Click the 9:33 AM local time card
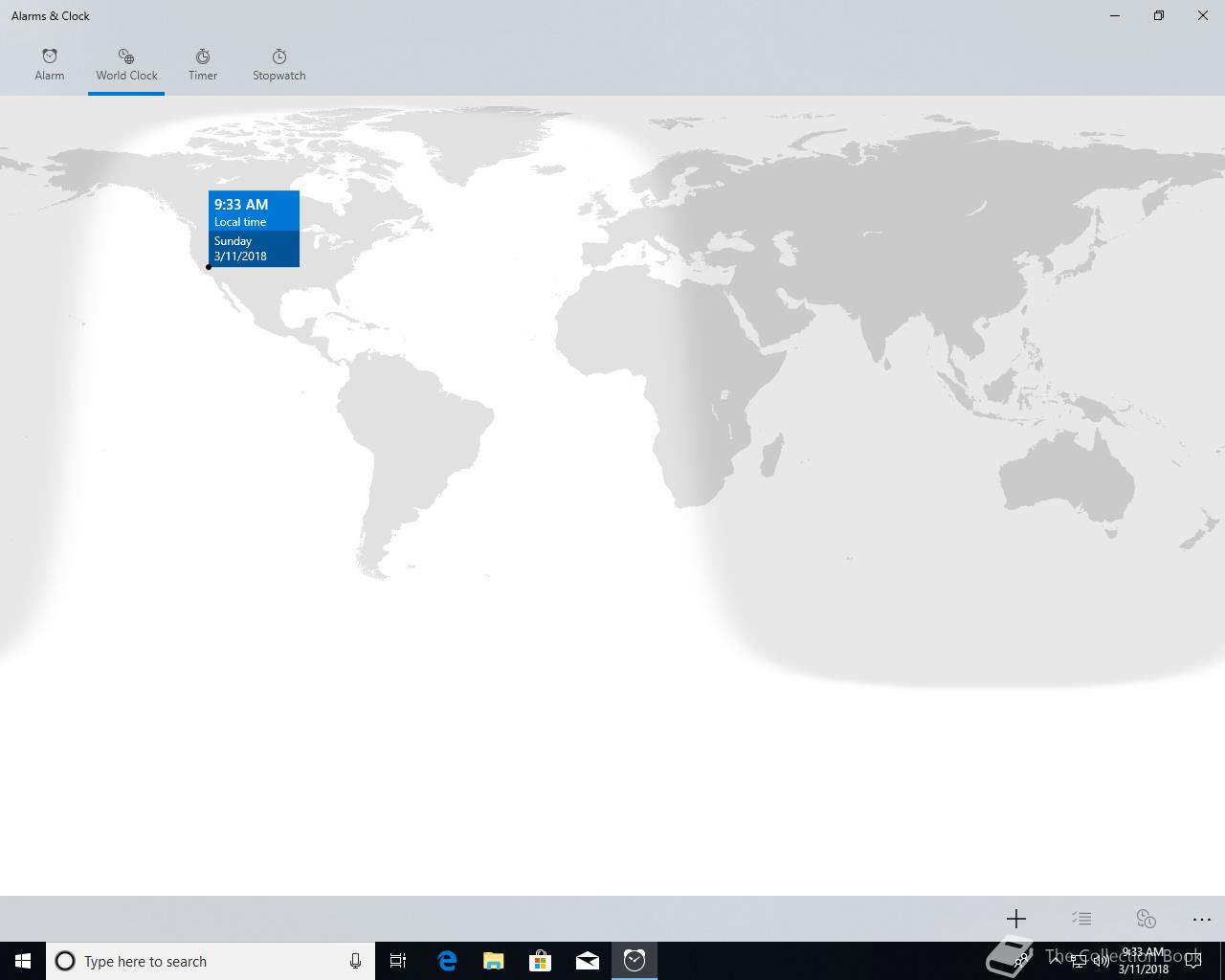This screenshot has width=1225, height=980. click(x=254, y=229)
